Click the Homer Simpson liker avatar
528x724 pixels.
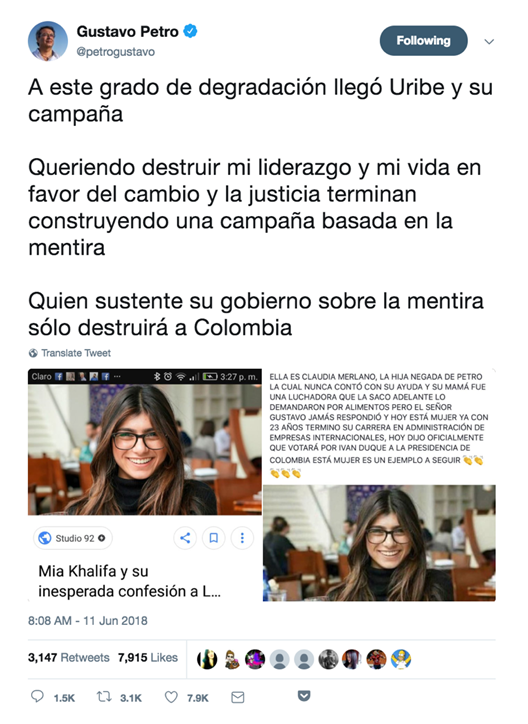click(x=401, y=659)
